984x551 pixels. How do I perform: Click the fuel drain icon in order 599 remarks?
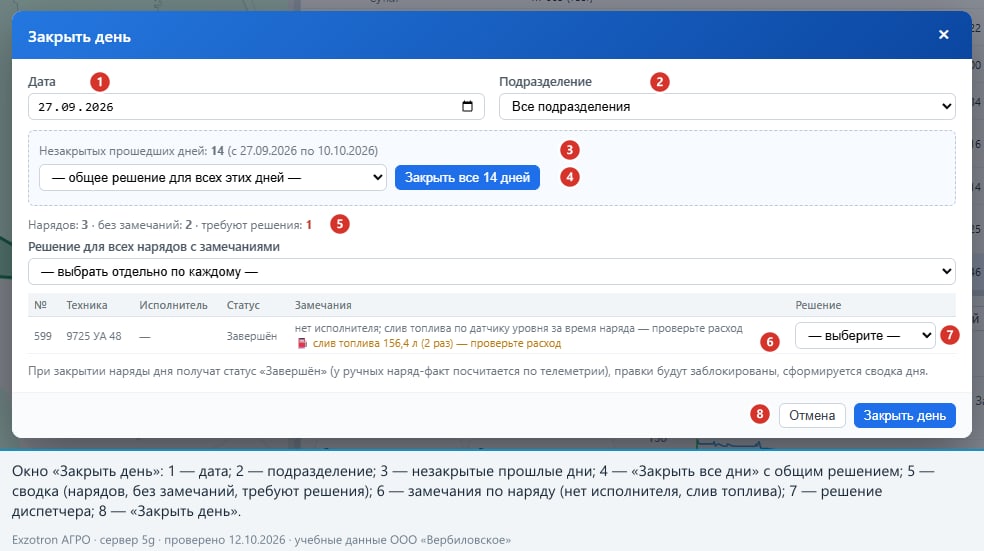pos(302,343)
